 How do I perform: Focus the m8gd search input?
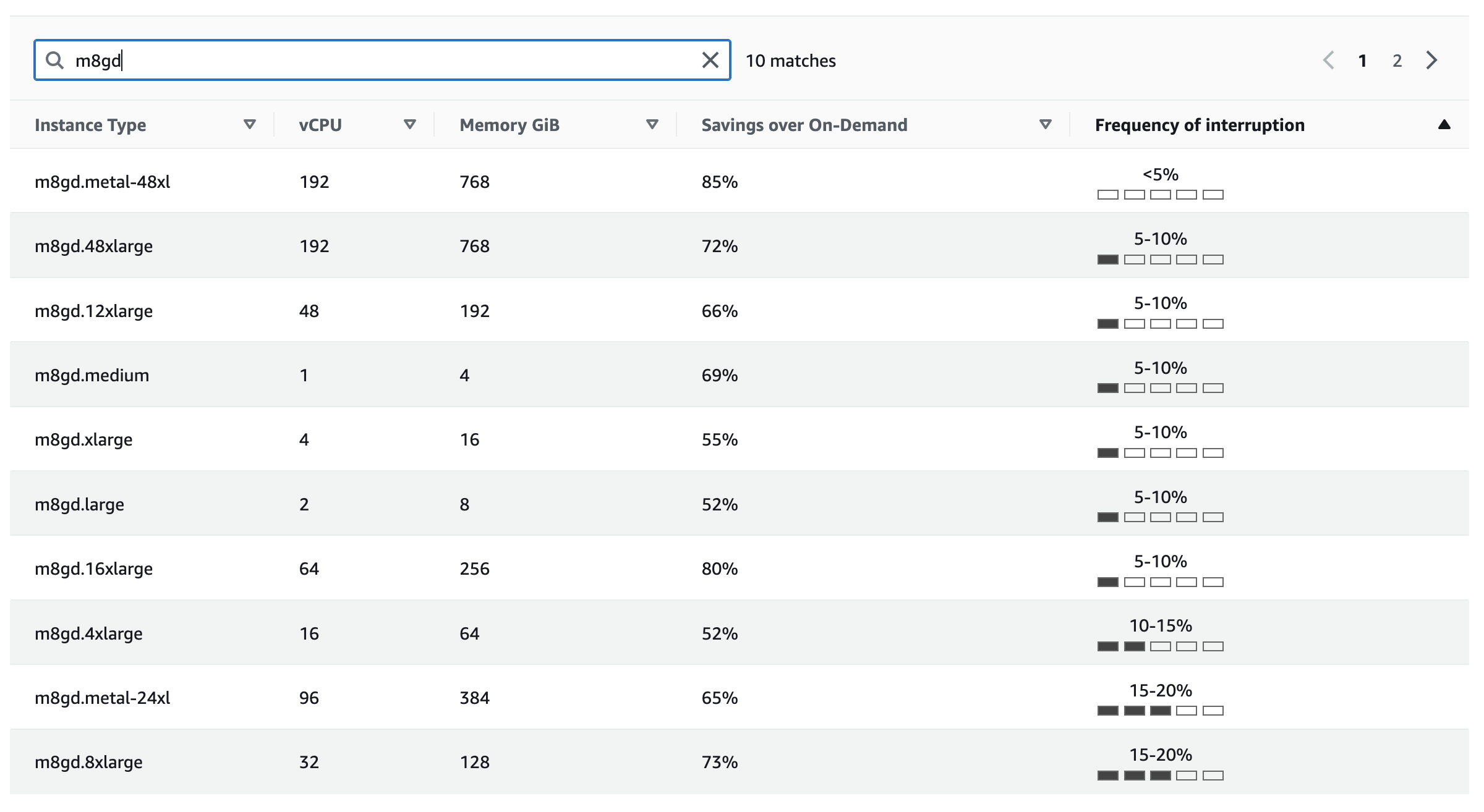click(x=382, y=60)
